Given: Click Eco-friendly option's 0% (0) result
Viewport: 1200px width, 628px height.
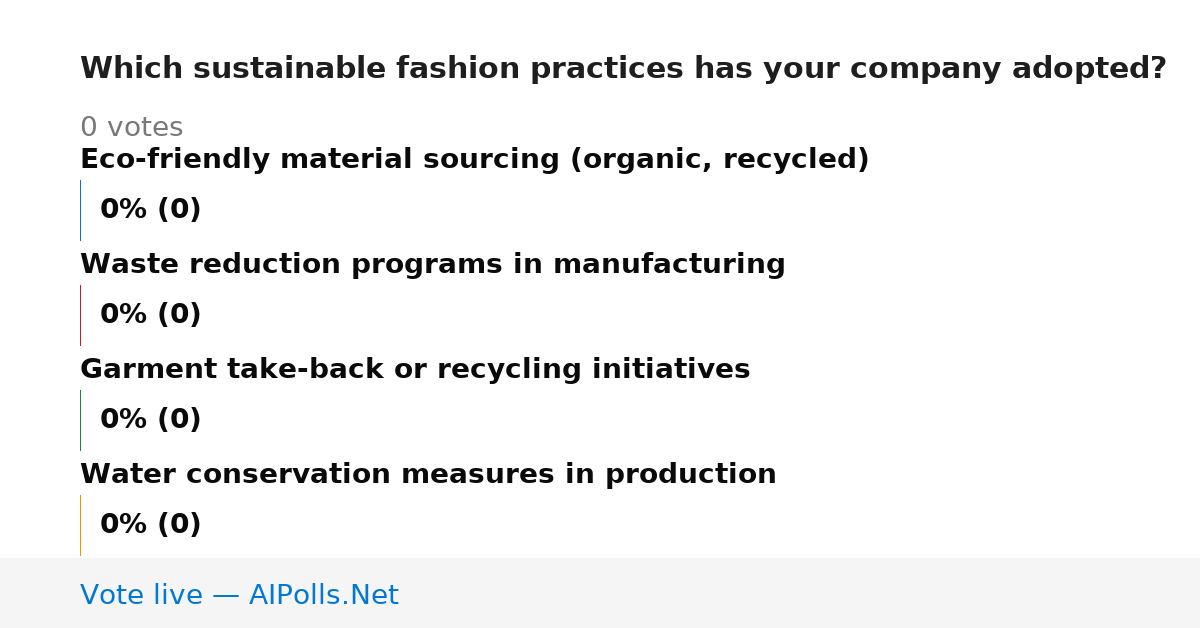Looking at the screenshot, I should (x=151, y=210).
